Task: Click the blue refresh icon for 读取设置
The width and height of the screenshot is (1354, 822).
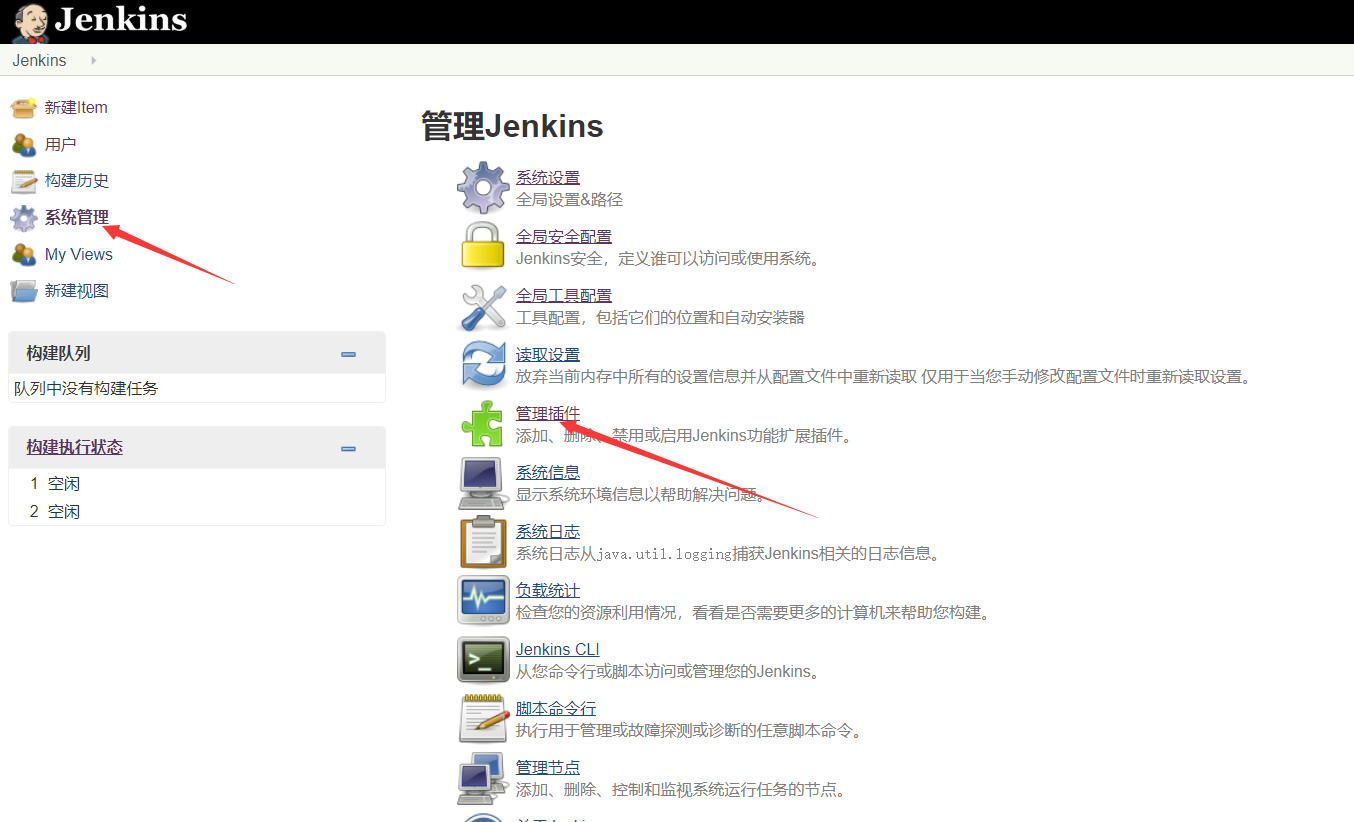Action: [x=483, y=364]
